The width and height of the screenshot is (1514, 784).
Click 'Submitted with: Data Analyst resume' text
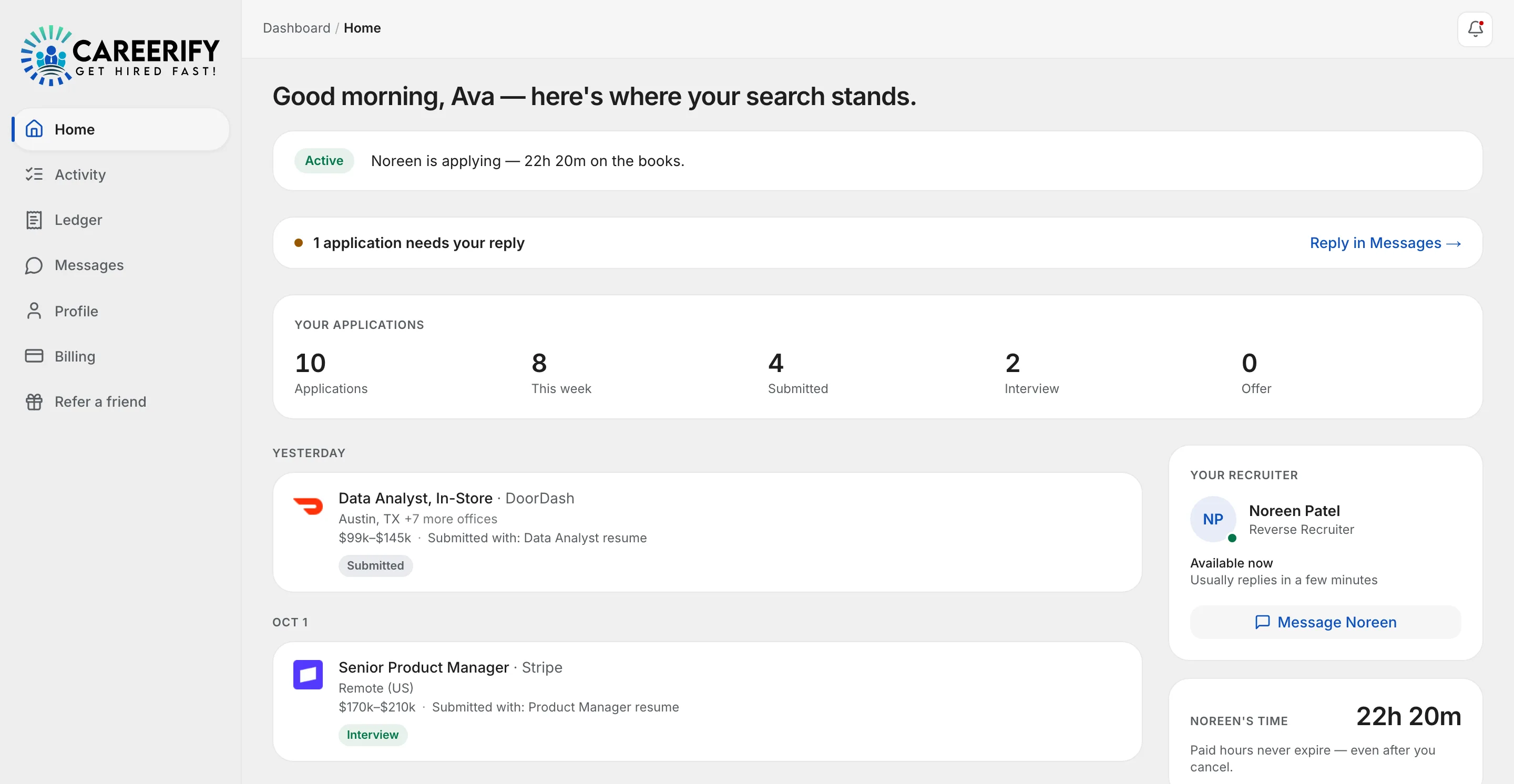coord(537,538)
